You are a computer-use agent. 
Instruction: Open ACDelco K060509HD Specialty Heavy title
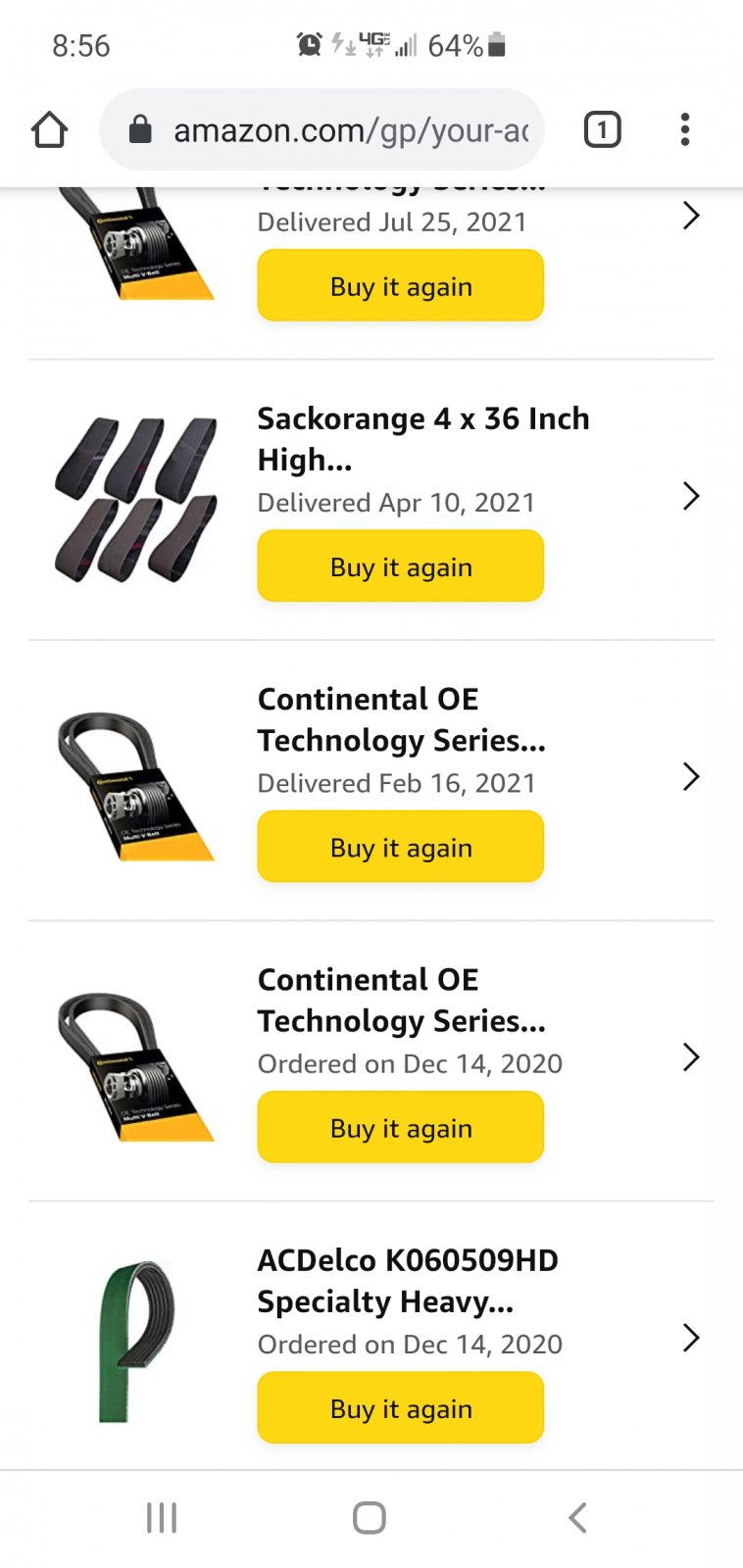pyautogui.click(x=408, y=1281)
